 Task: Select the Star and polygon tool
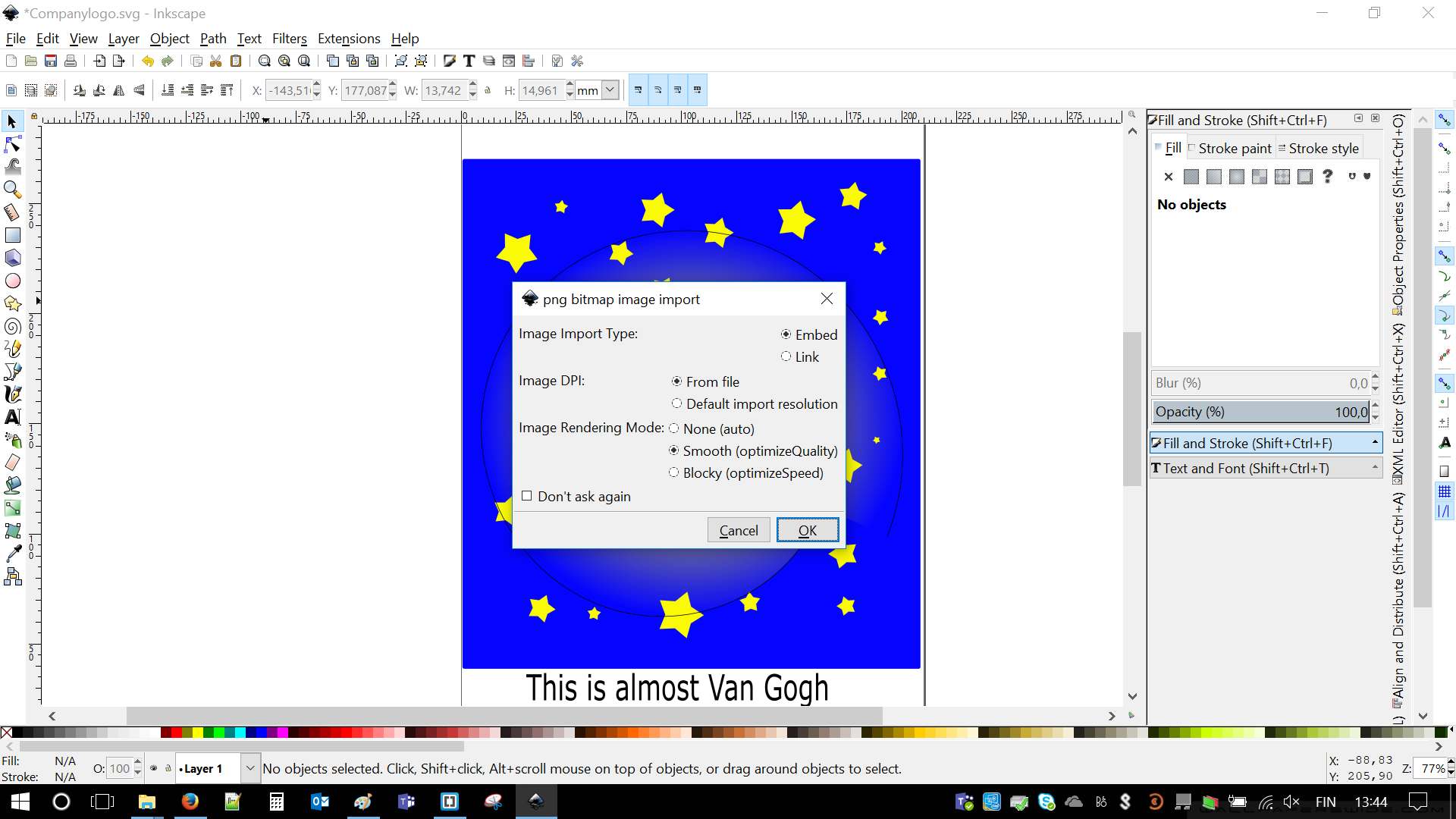pyautogui.click(x=13, y=303)
